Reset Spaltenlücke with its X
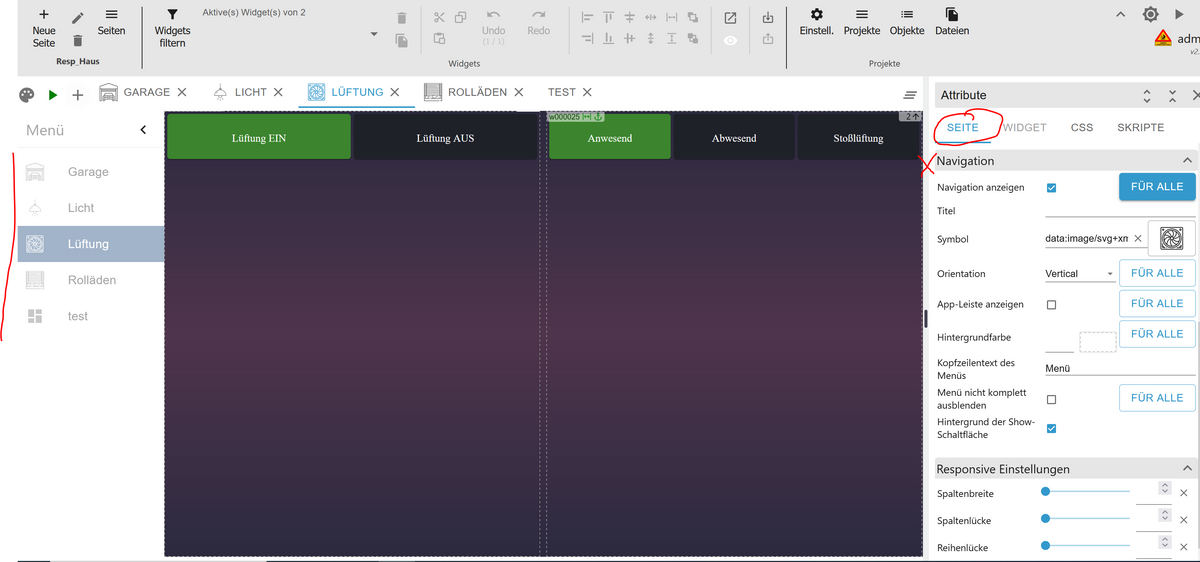 (x=1184, y=519)
